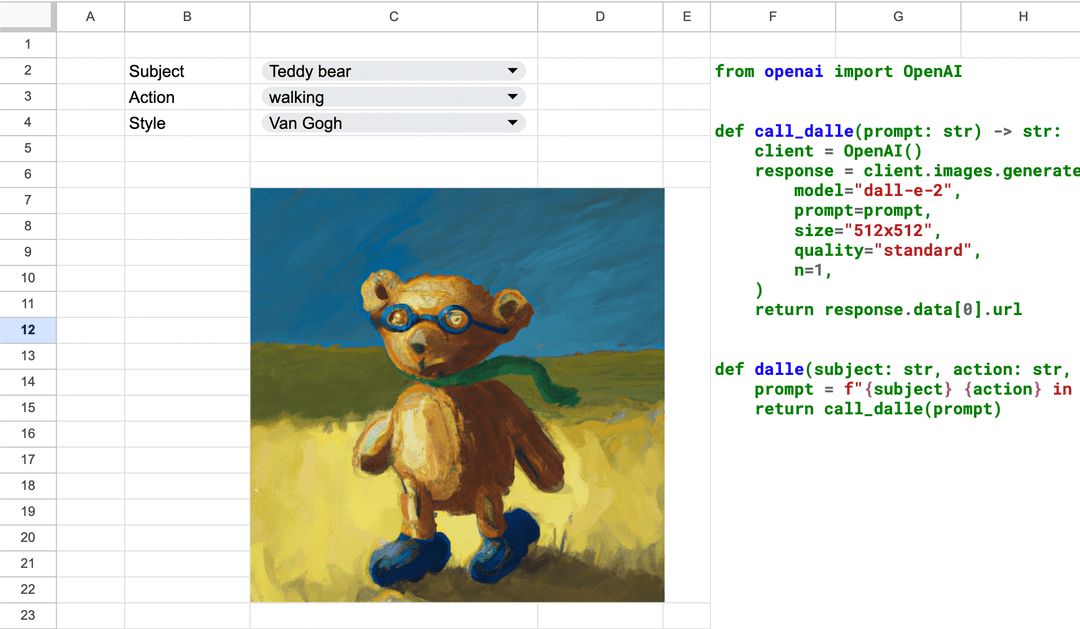The width and height of the screenshot is (1080, 629).
Task: Select the Action label cell
Action: tap(187, 97)
